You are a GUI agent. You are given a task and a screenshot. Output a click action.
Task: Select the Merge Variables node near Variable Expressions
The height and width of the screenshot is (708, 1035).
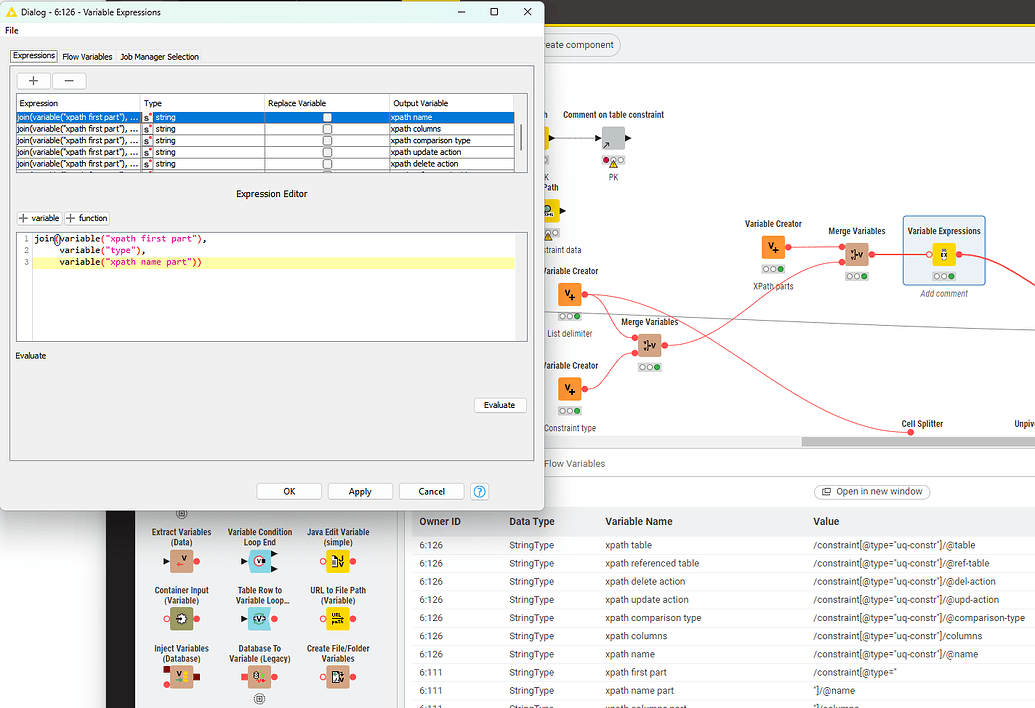(857, 255)
